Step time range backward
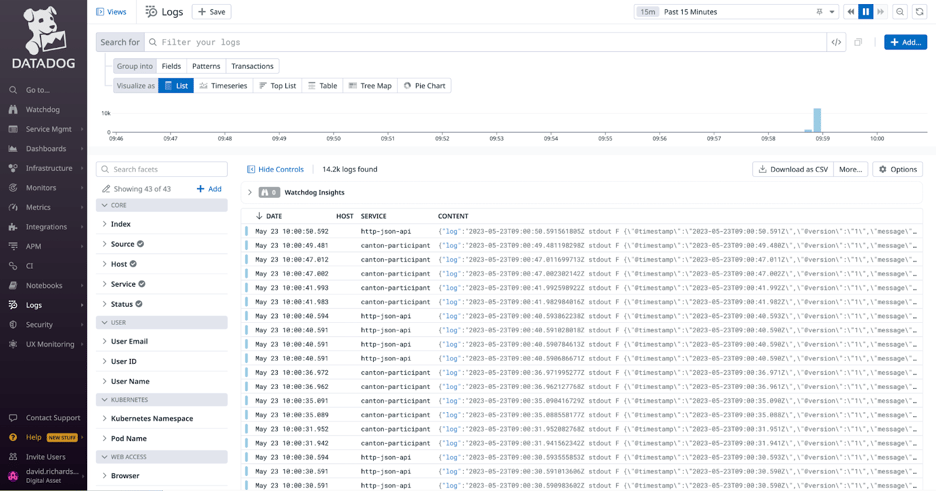Screen dimensions: 936x491 pyautogui.click(x=851, y=12)
